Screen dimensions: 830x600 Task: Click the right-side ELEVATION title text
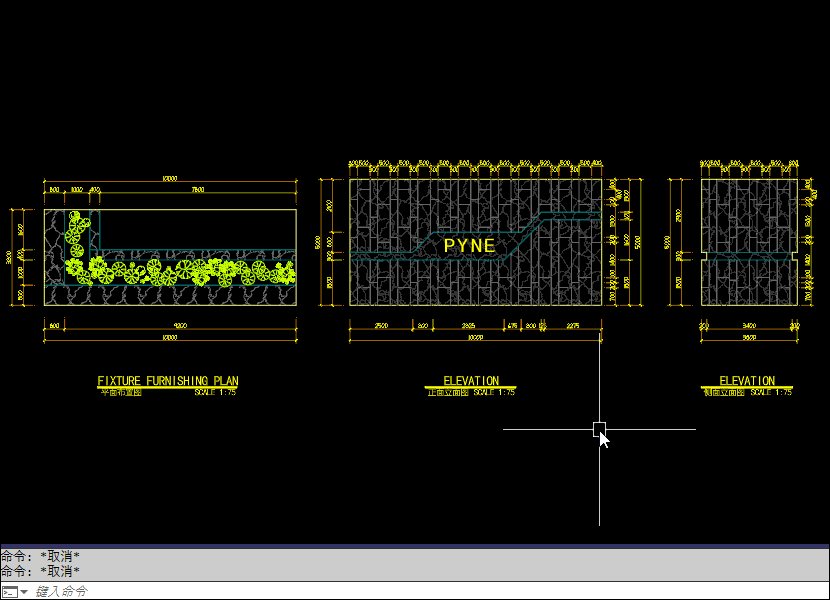pyautogui.click(x=747, y=381)
